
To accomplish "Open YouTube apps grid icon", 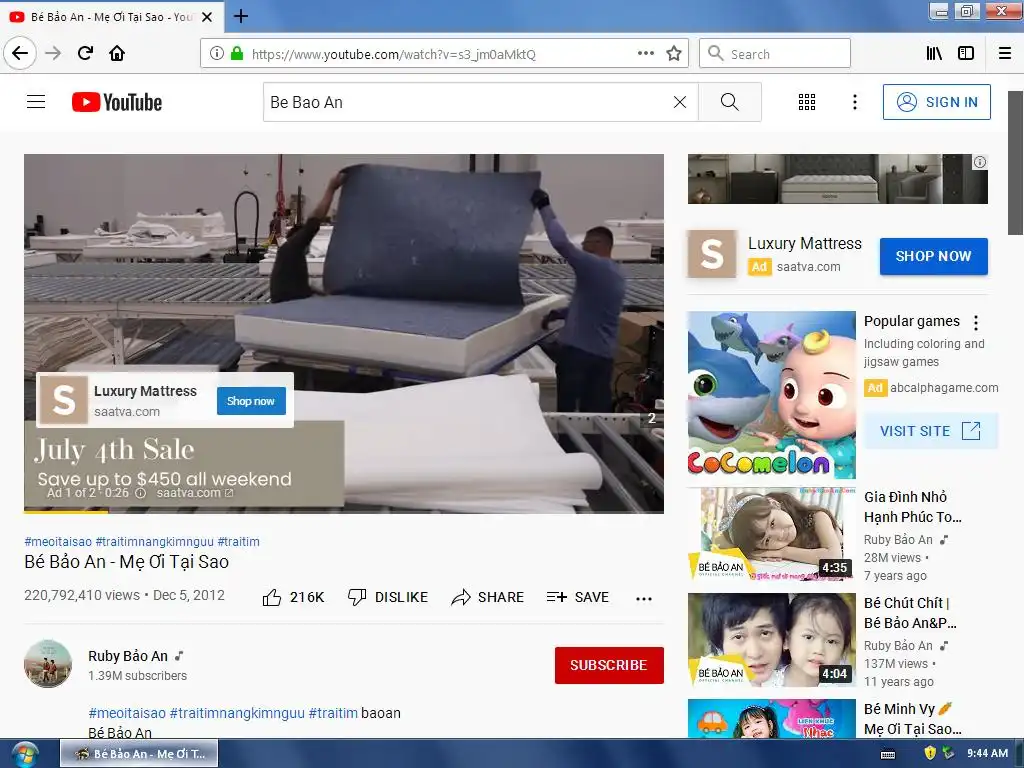I will 807,102.
